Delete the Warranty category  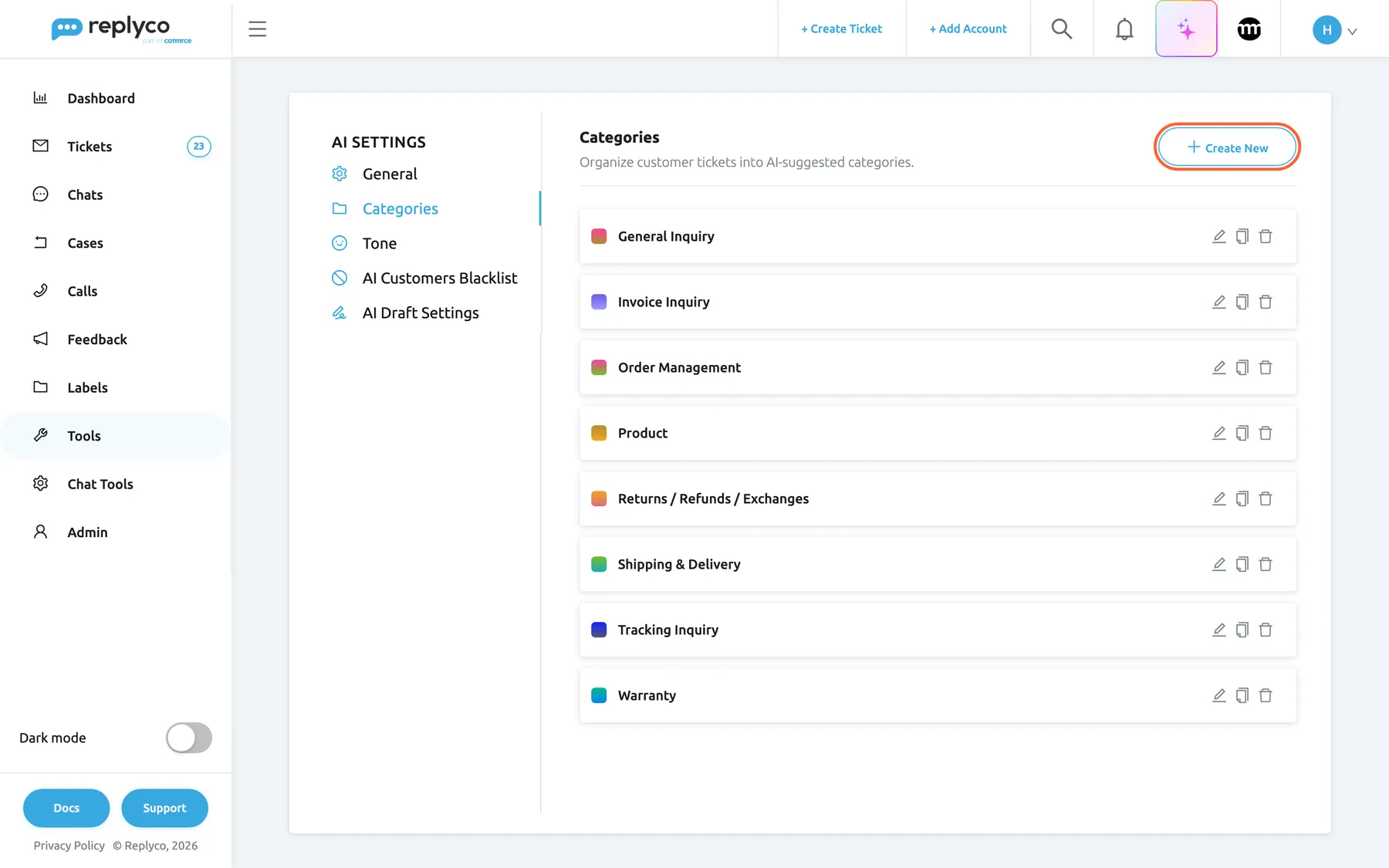(x=1266, y=695)
